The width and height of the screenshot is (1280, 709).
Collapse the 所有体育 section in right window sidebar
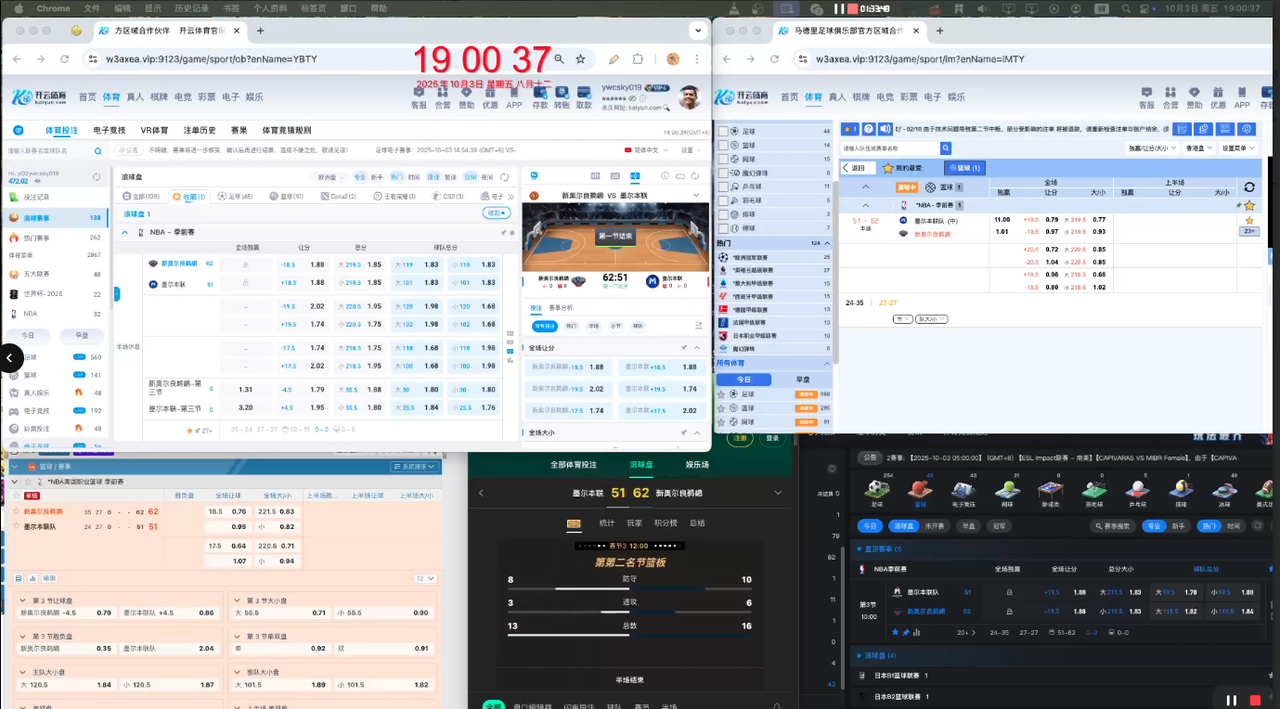click(x=826, y=363)
